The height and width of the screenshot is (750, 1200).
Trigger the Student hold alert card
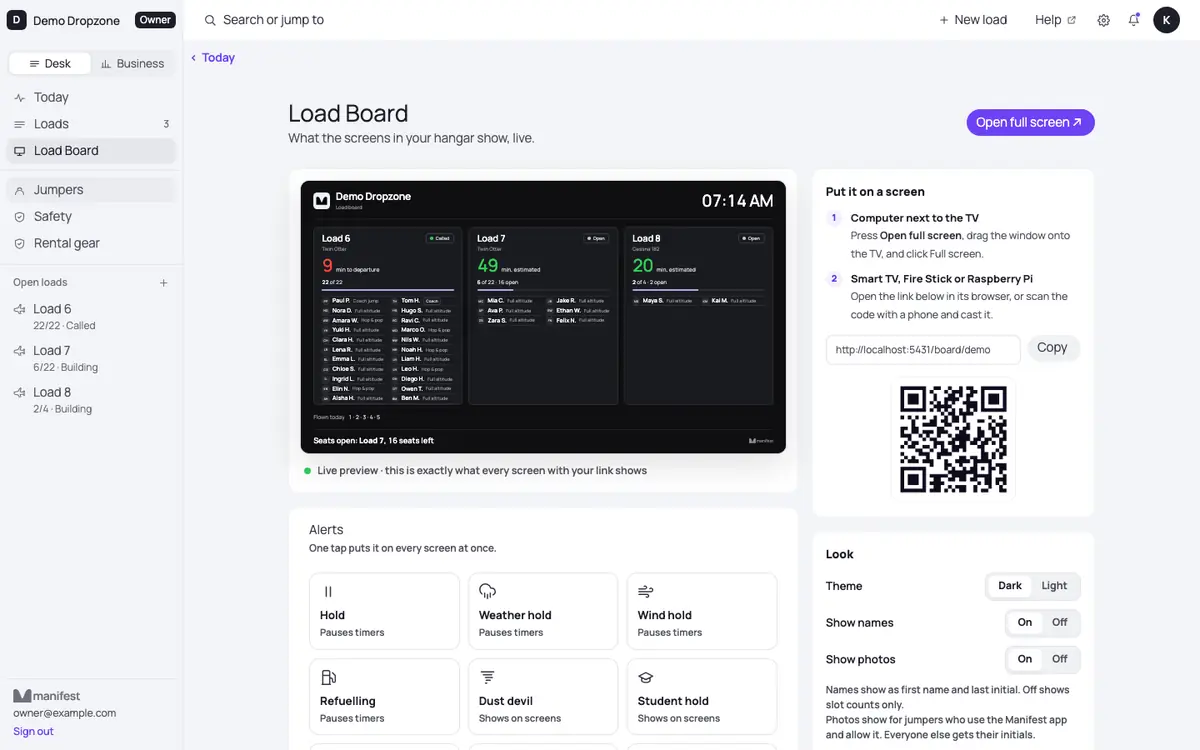pos(702,697)
